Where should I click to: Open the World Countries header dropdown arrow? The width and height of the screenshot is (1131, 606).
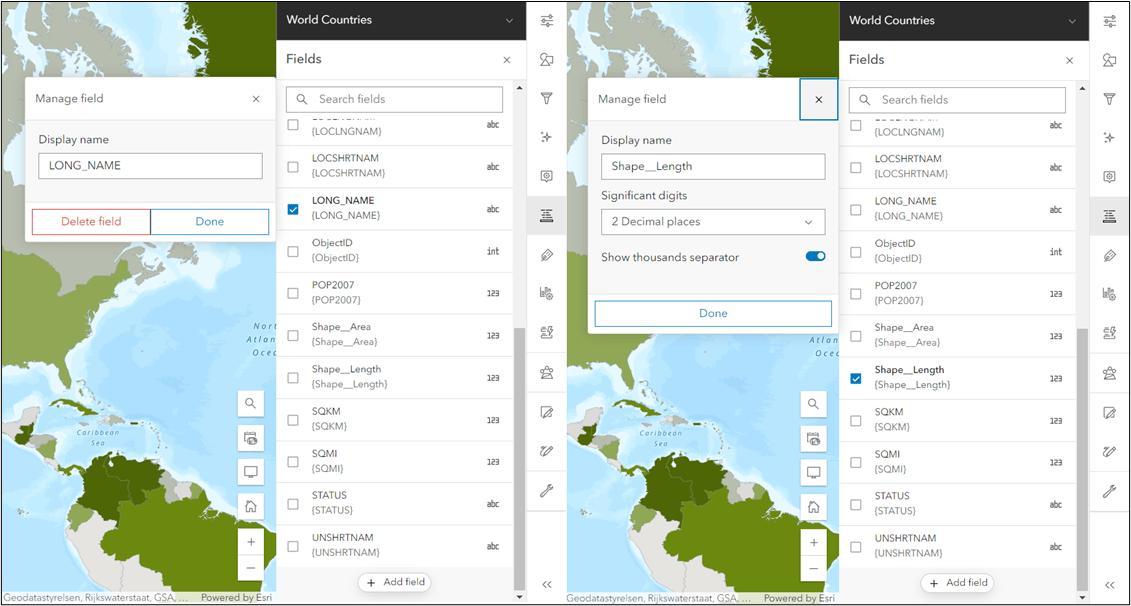click(x=511, y=20)
